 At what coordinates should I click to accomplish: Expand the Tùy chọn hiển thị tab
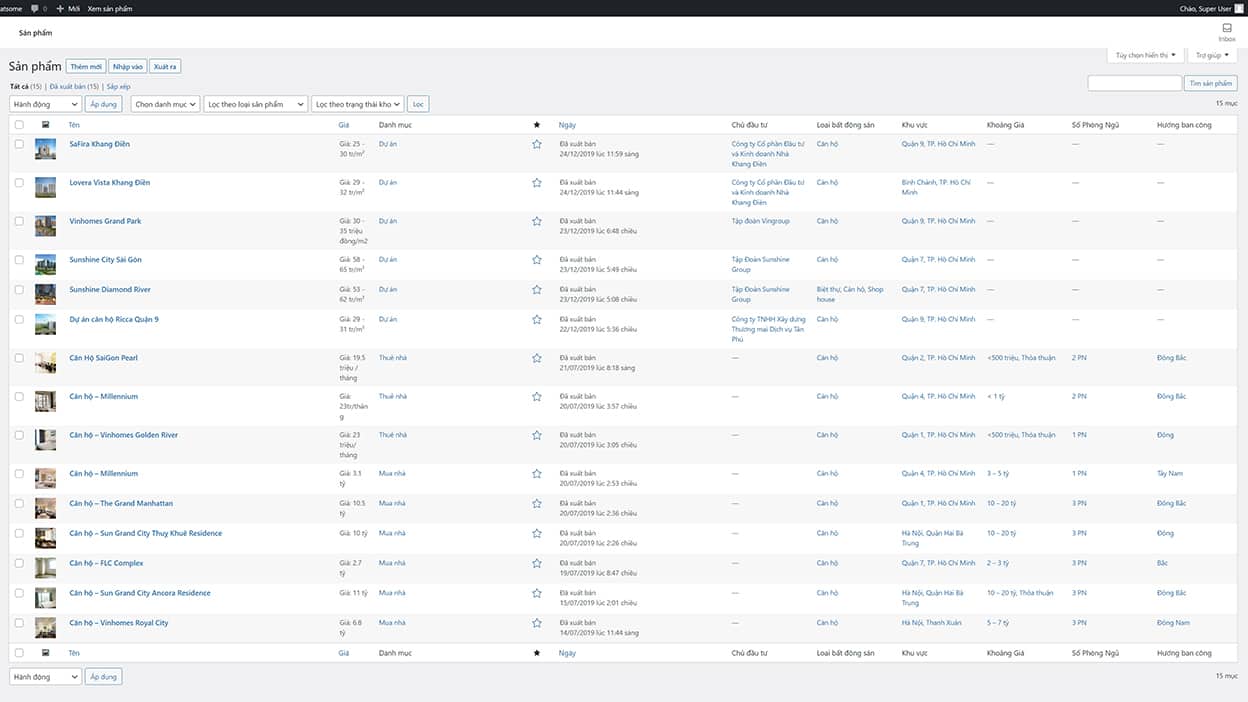pyautogui.click(x=1145, y=55)
